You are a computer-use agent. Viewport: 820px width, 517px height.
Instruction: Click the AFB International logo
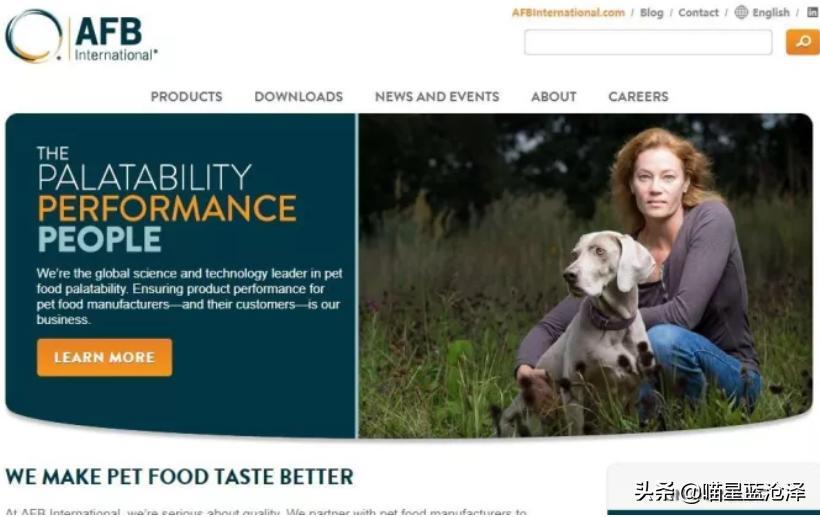tap(81, 36)
